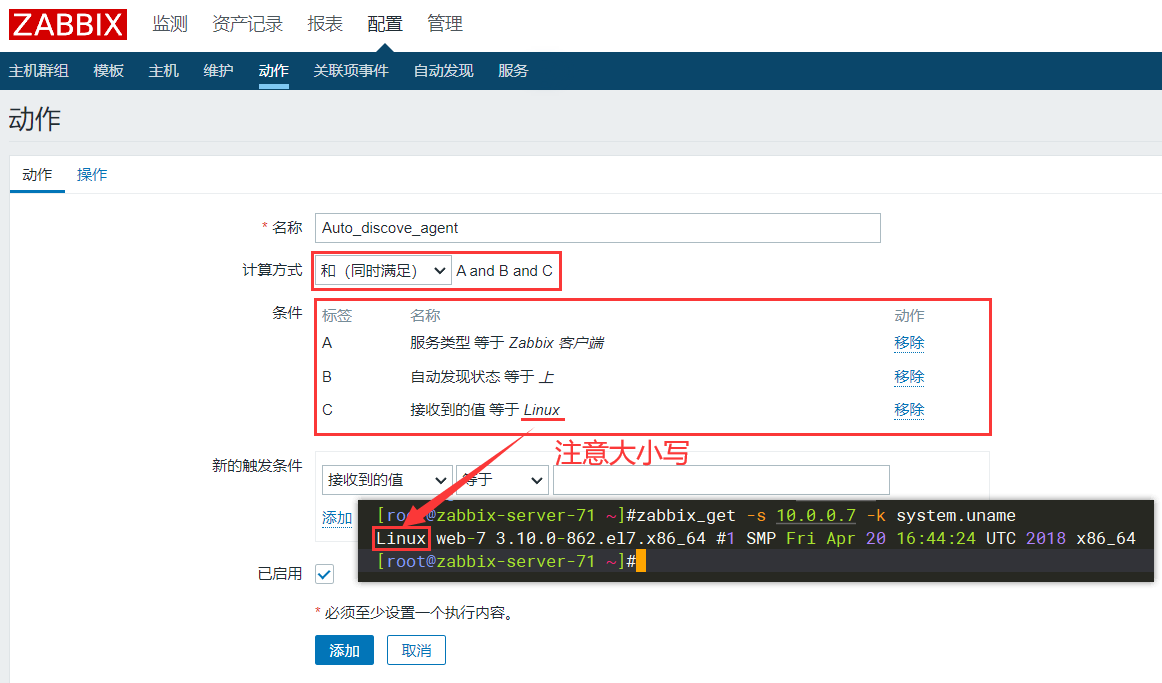Switch to the 操作 form tab
Viewport: 1162px width, 683px height.
(x=92, y=175)
